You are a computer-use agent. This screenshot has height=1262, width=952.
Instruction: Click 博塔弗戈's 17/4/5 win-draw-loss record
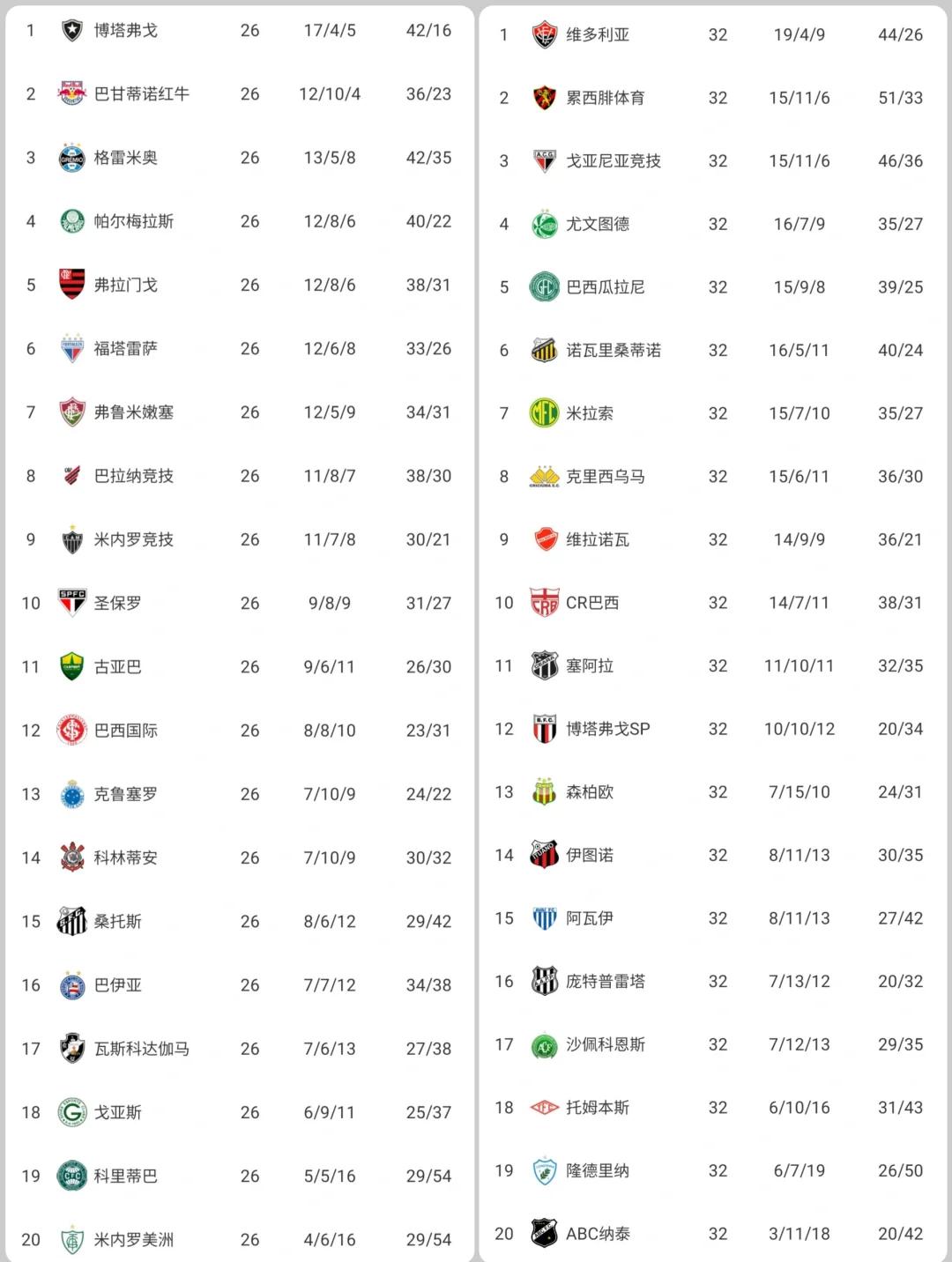click(330, 31)
